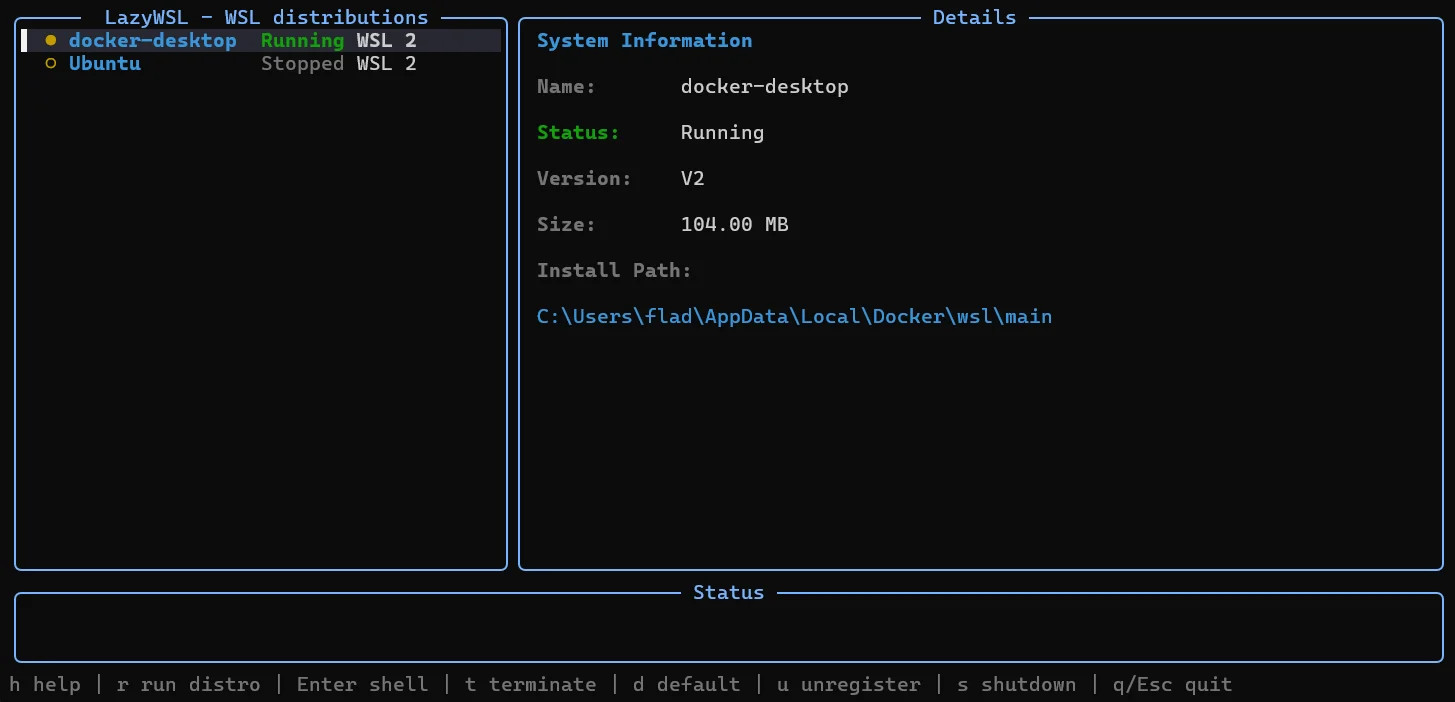Click the 'Size:' label
The image size is (1455, 702).
[567, 225]
